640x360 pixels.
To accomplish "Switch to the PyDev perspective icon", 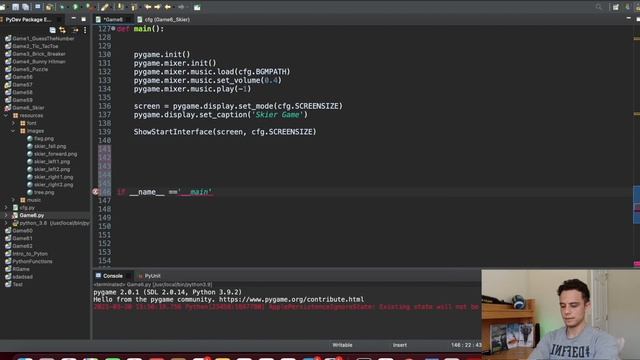I will (x=628, y=7).
